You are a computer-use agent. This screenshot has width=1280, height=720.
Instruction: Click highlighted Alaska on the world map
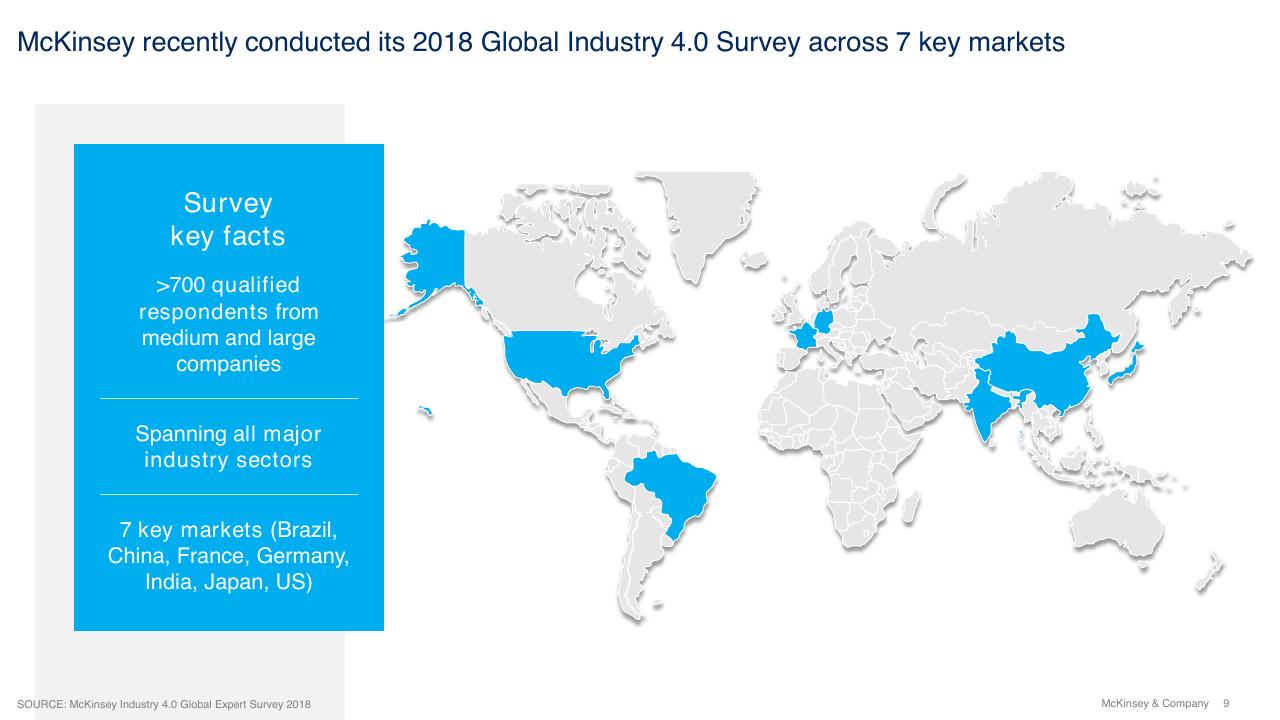[x=436, y=260]
